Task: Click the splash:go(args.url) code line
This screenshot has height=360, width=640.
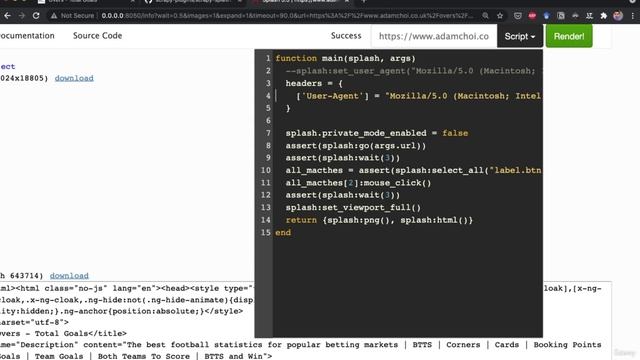Action: 356,146
